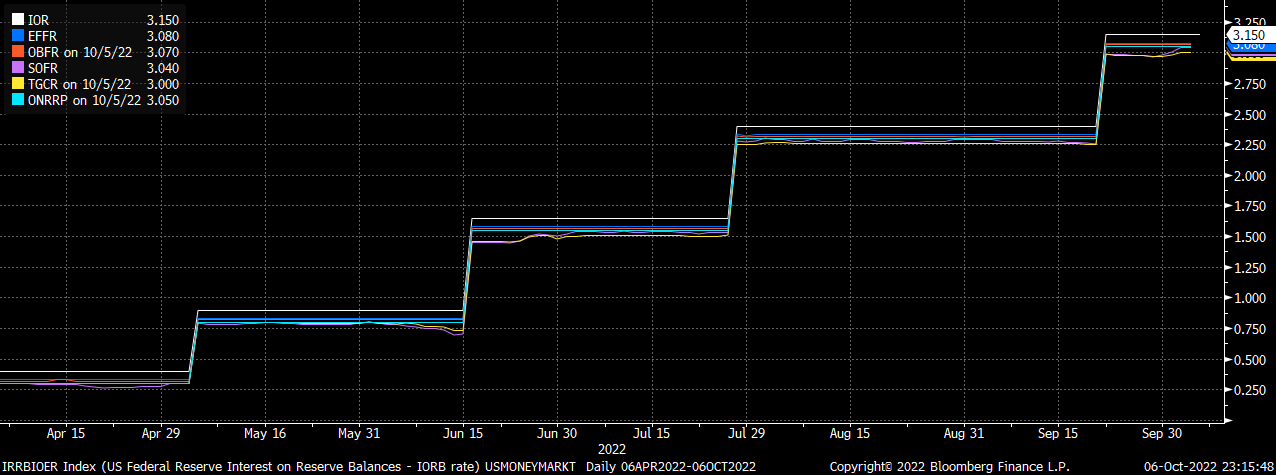Click the Apr 15 date label
Viewport: 1276px width, 475px height.
tap(64, 435)
